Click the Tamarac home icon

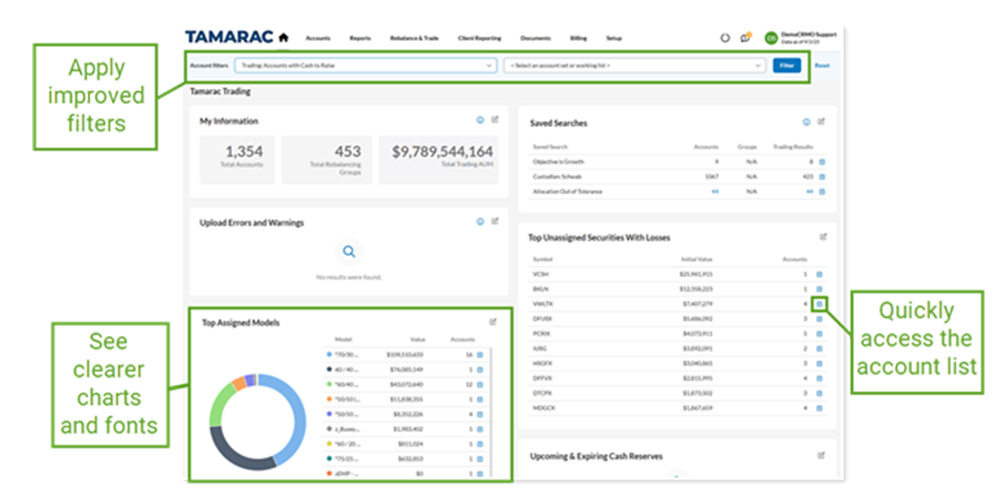click(283, 38)
